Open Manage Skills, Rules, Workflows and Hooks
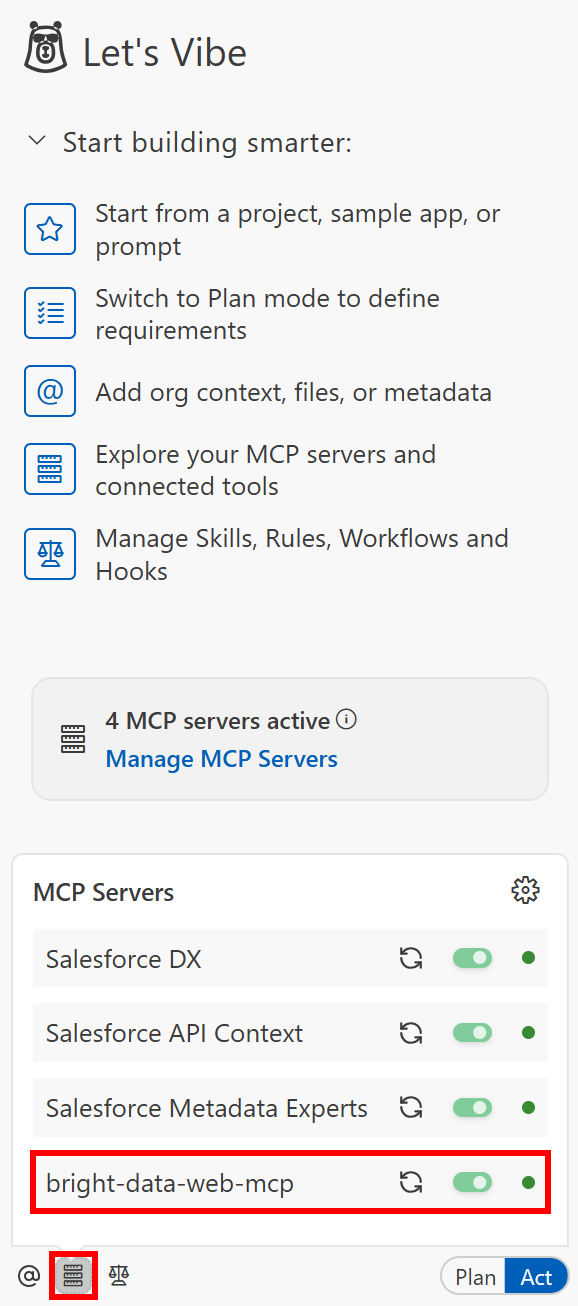Screen dimensions: 578x1306 tap(302, 554)
